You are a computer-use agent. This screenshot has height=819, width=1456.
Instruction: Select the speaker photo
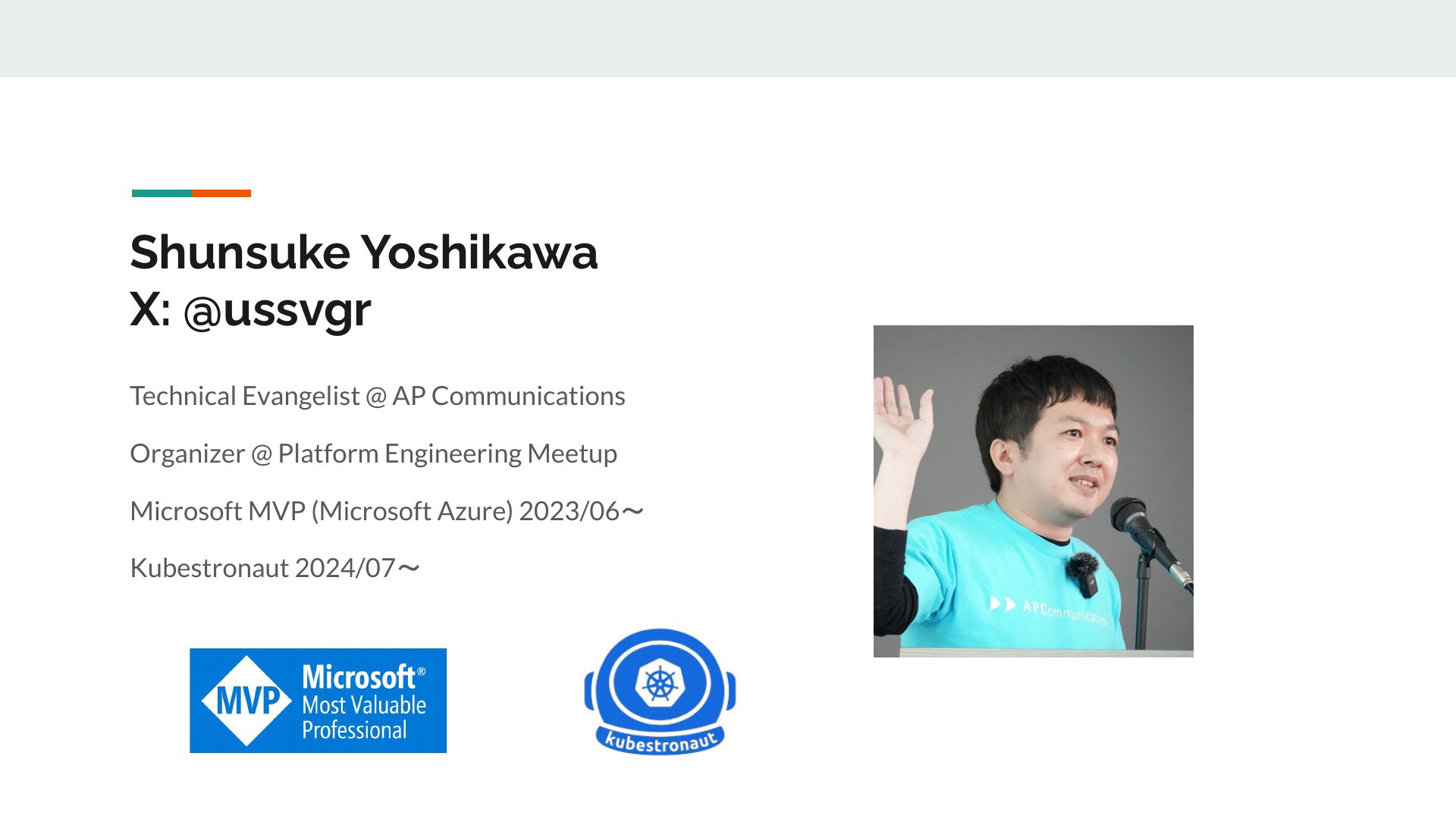click(x=1034, y=491)
